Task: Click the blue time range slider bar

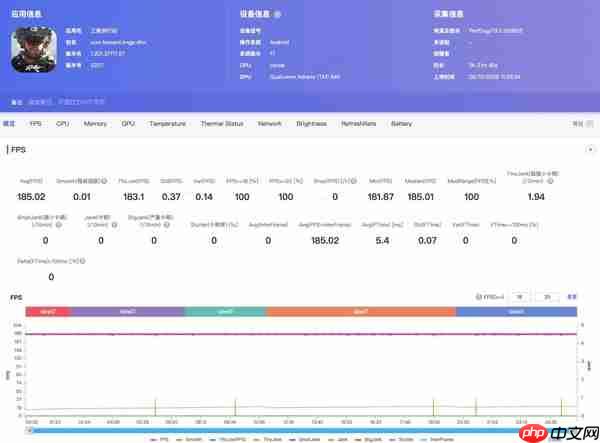Action: pyautogui.click(x=302, y=431)
